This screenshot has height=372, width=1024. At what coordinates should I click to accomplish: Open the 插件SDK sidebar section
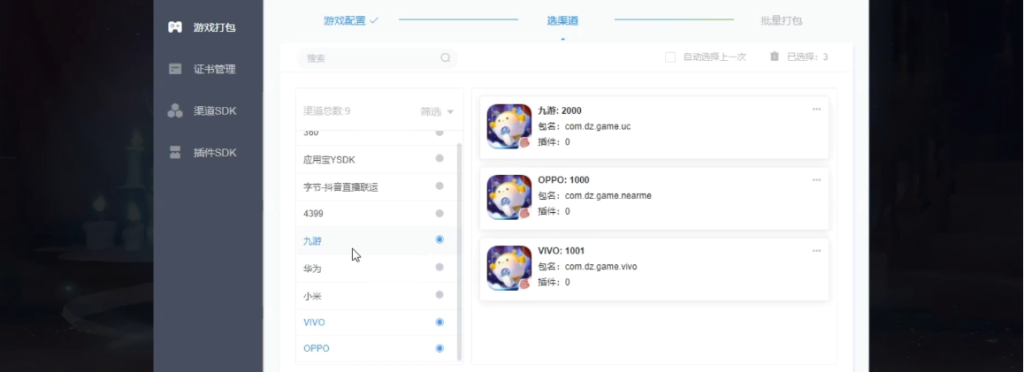click(x=208, y=153)
